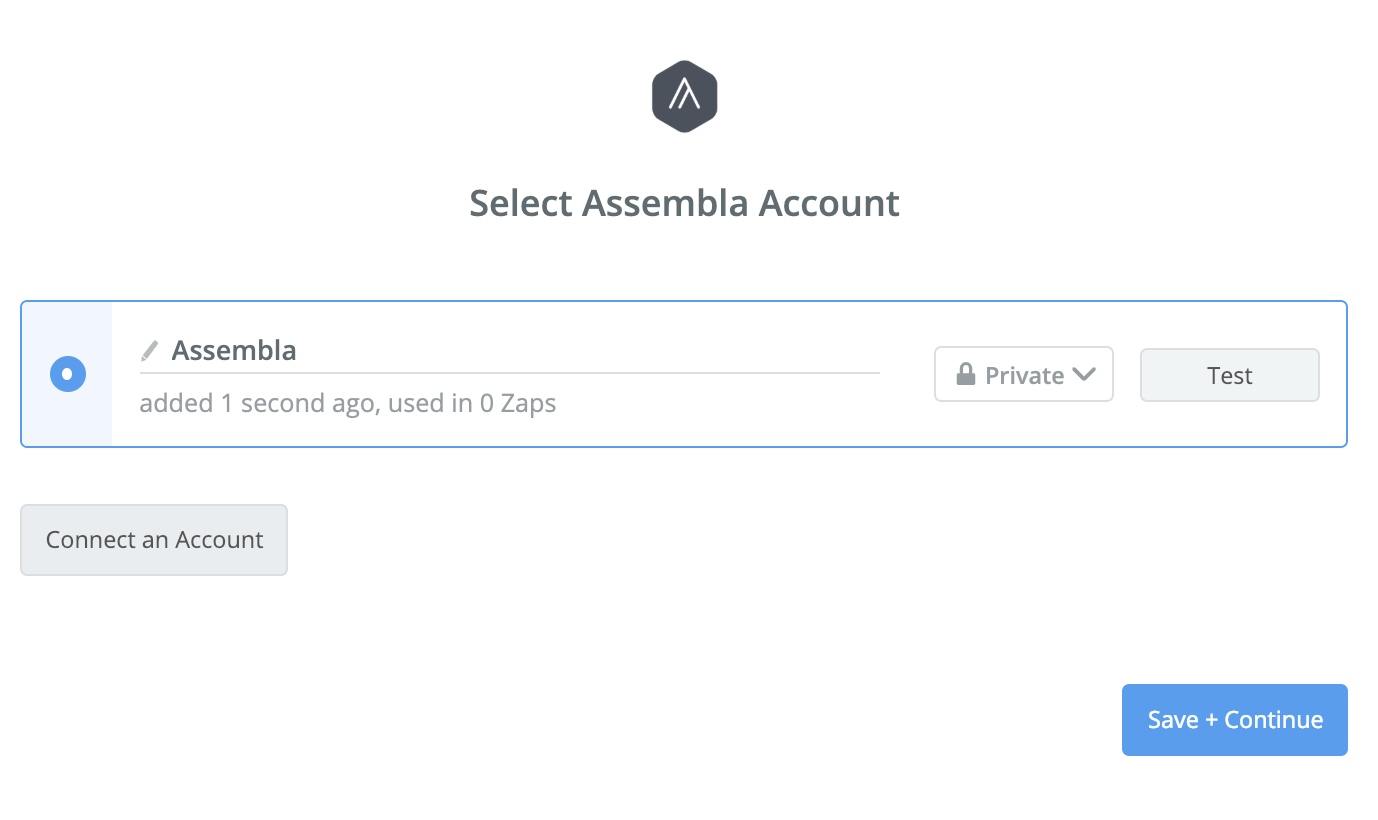Image resolution: width=1378 pixels, height=820 pixels.
Task: Click the 'used in 0 Zaps' text
Action: point(471,403)
